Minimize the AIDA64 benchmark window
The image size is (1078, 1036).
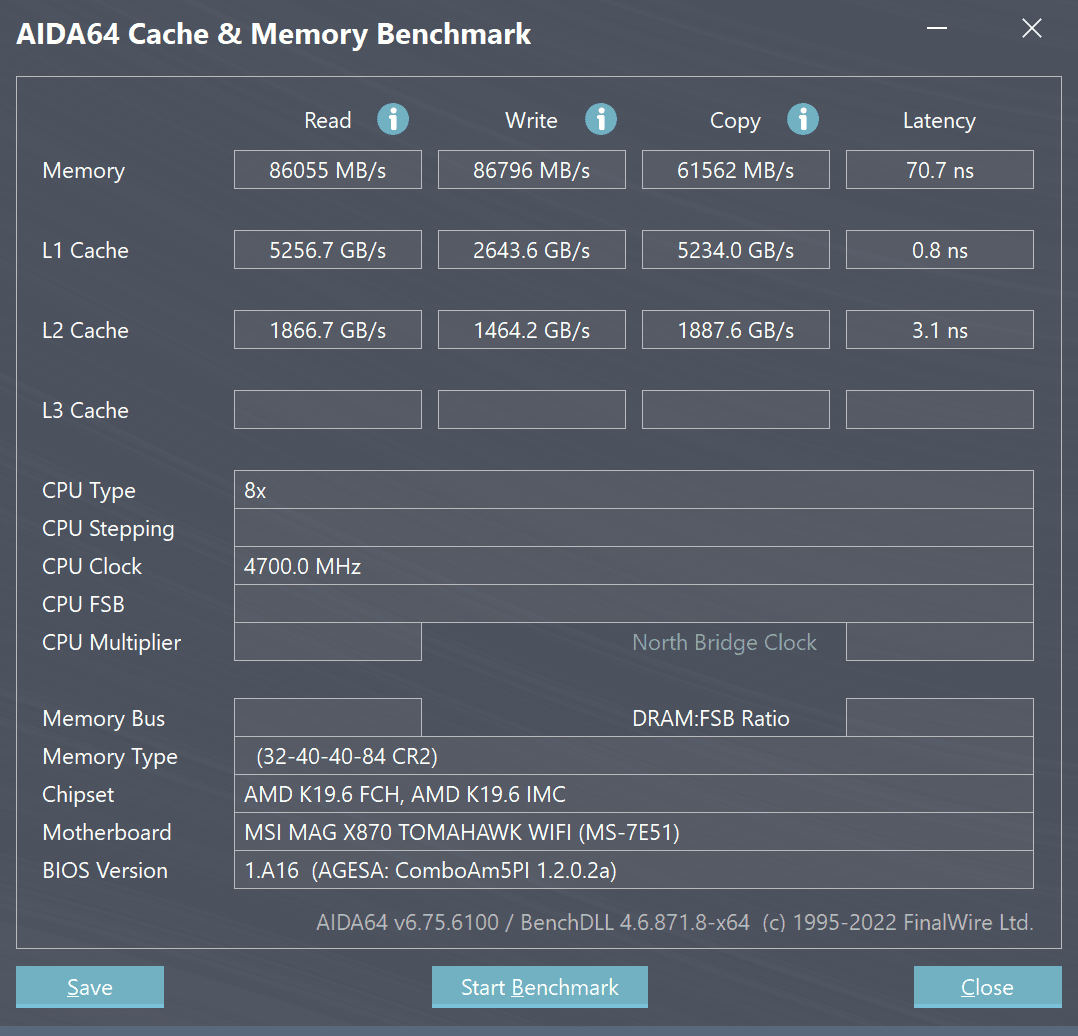tap(936, 28)
